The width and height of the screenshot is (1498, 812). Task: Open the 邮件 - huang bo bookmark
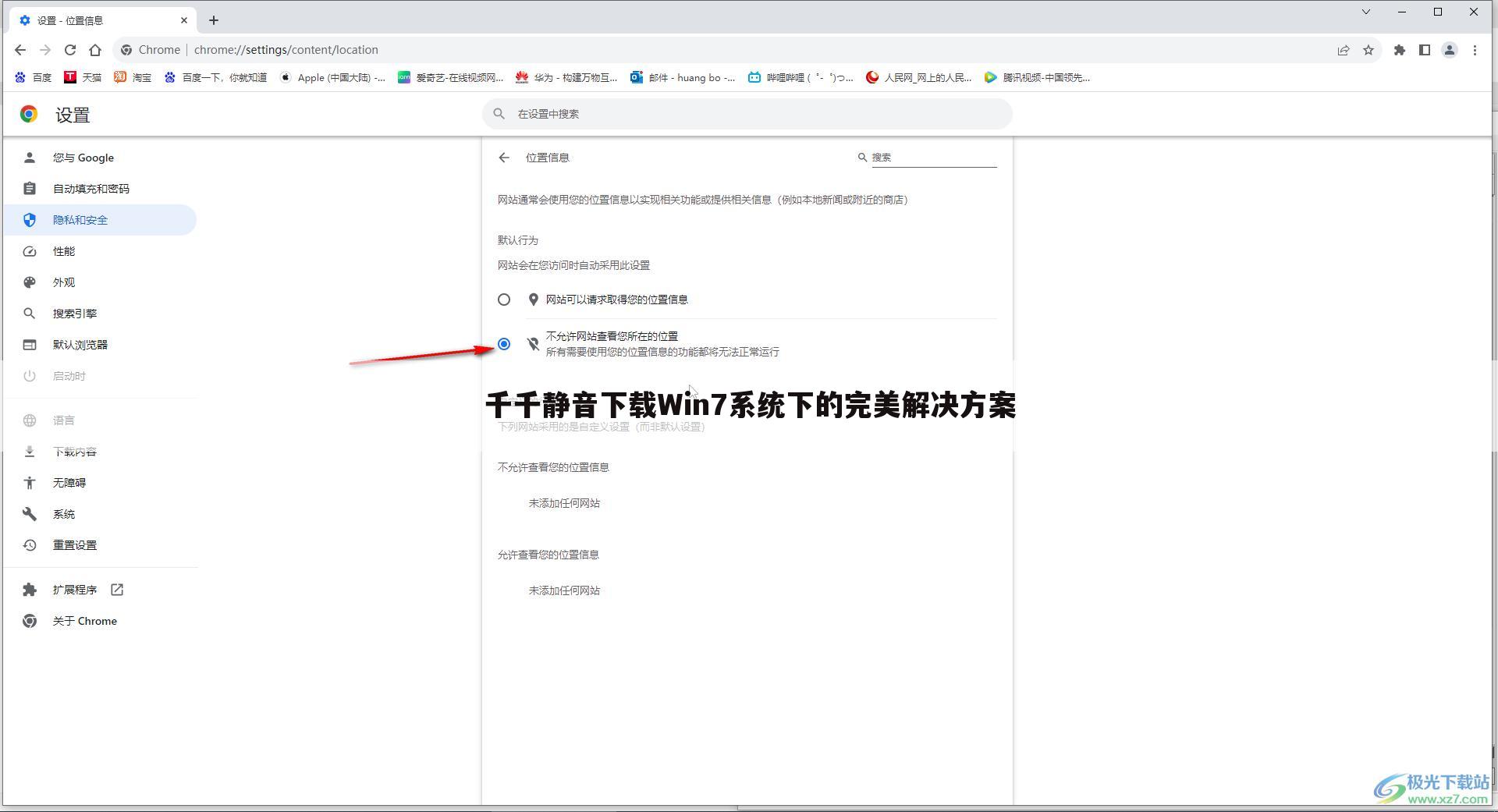(x=683, y=77)
